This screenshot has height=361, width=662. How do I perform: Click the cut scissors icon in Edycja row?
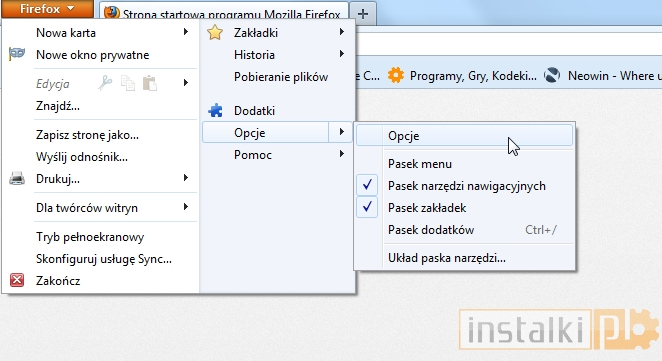click(105, 83)
